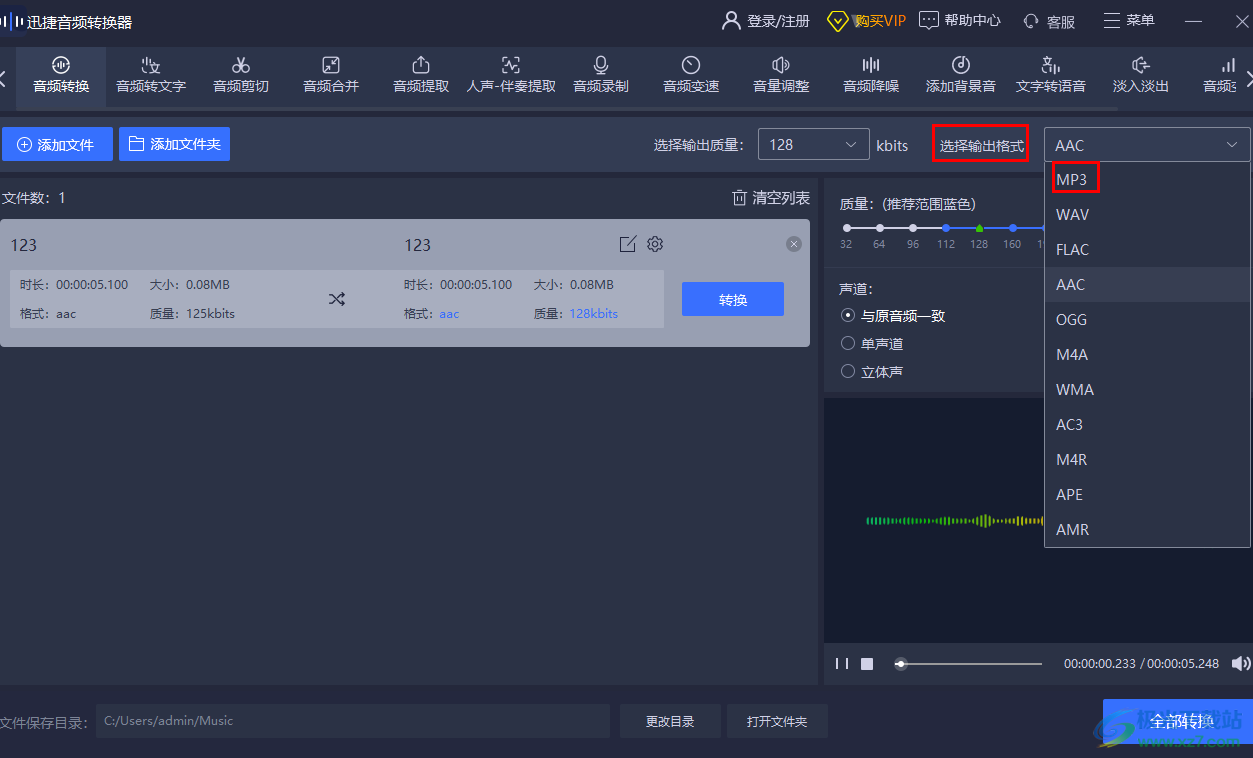Open the gear settings icon for file 123
Viewport: 1253px width, 758px height.
(655, 244)
